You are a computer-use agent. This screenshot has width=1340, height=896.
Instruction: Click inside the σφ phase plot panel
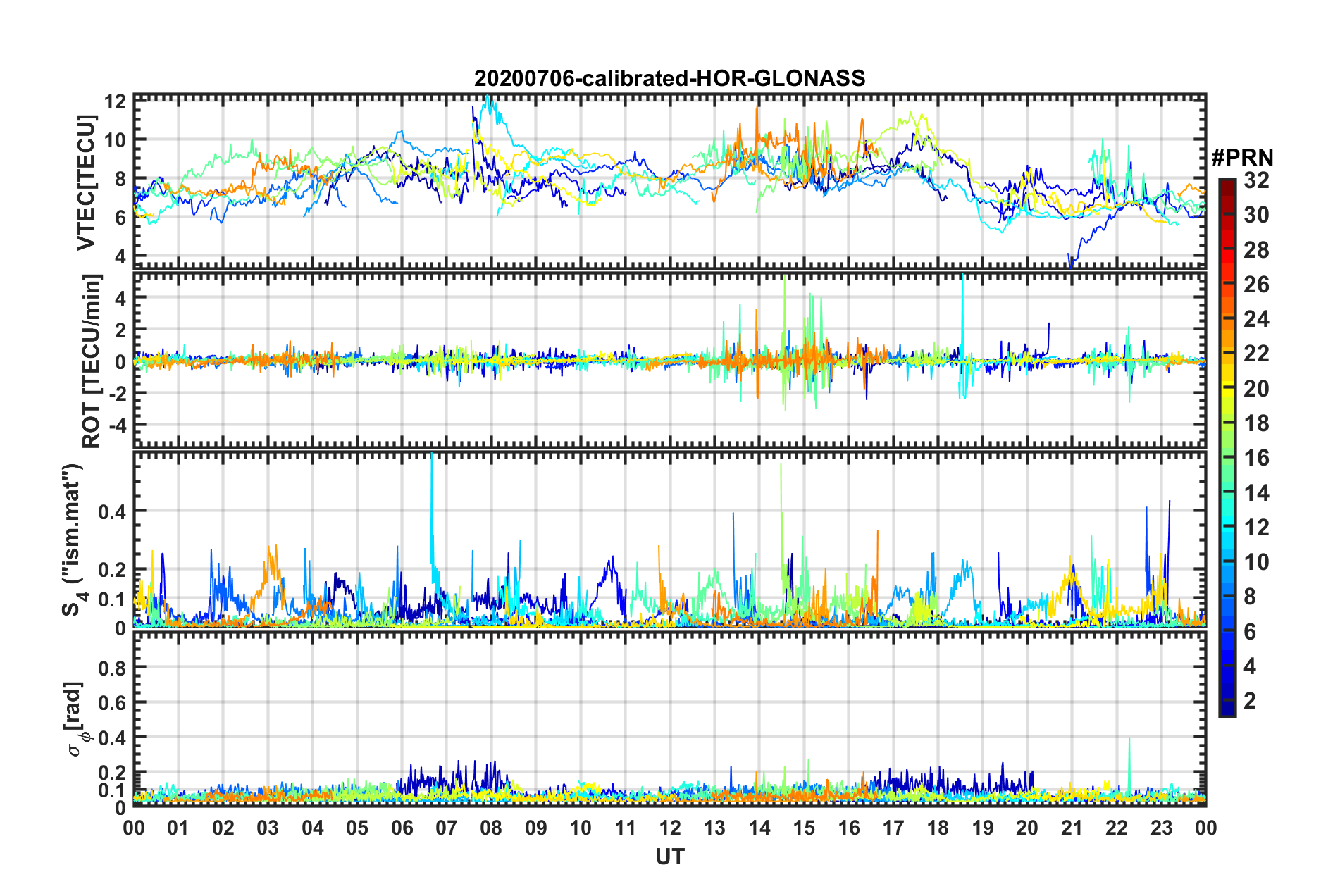coord(669,718)
